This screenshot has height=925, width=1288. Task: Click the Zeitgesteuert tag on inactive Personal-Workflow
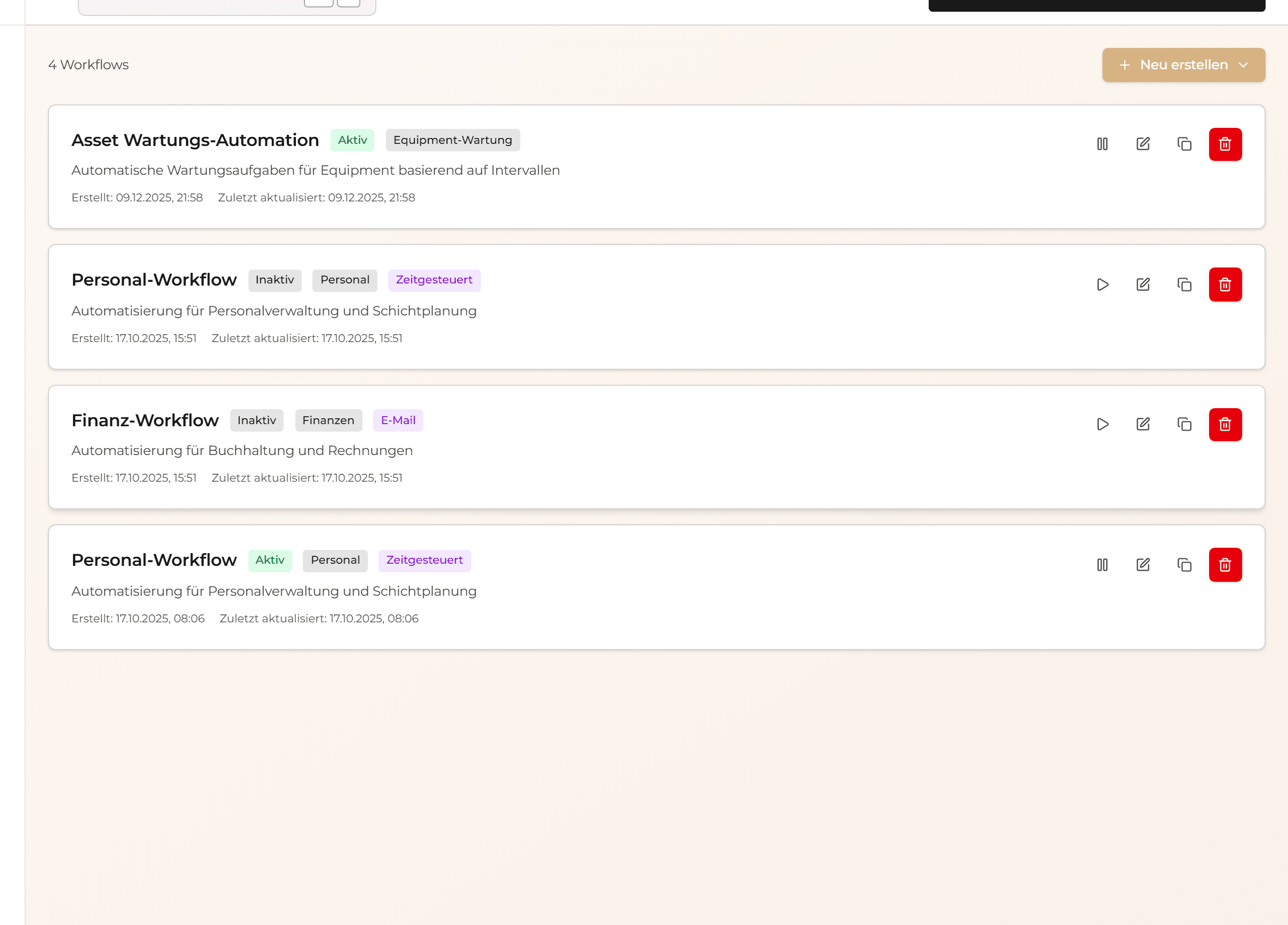[434, 280]
